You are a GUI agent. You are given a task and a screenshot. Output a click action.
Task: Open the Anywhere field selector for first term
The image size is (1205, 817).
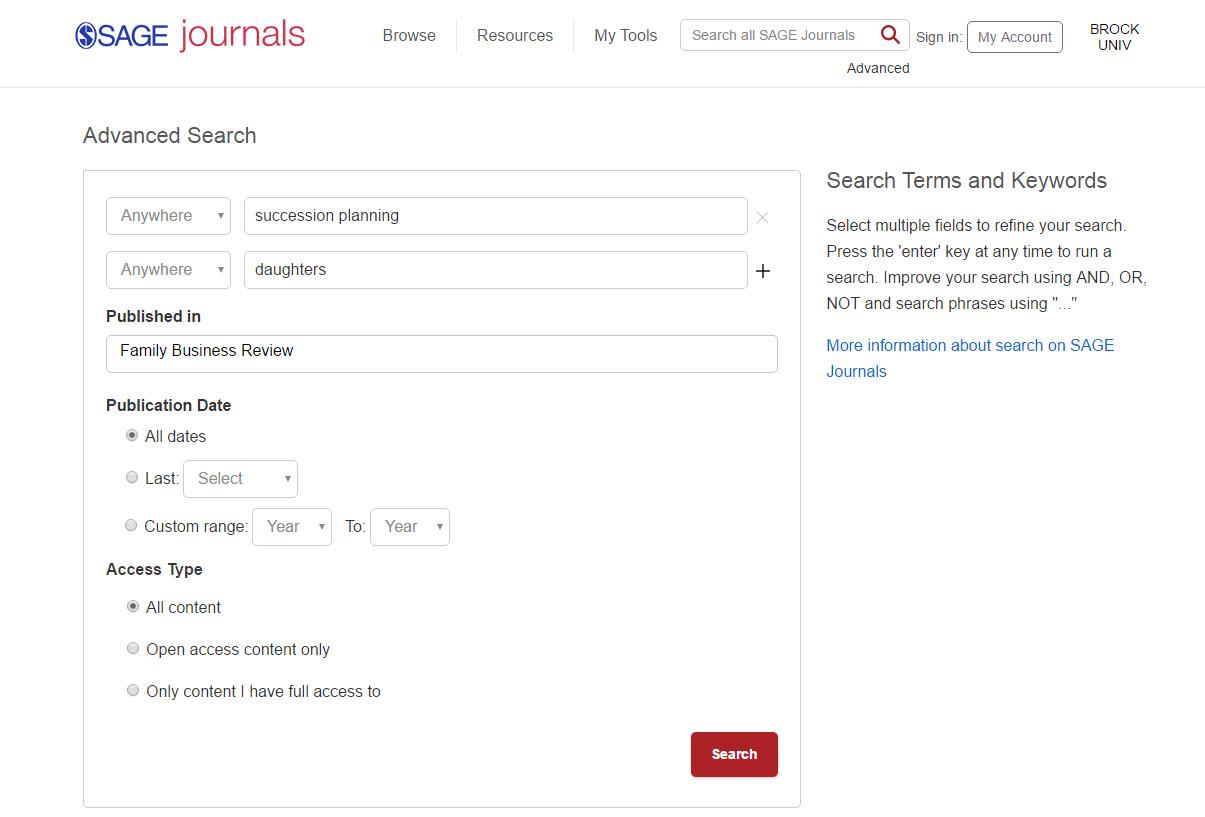pyautogui.click(x=168, y=215)
